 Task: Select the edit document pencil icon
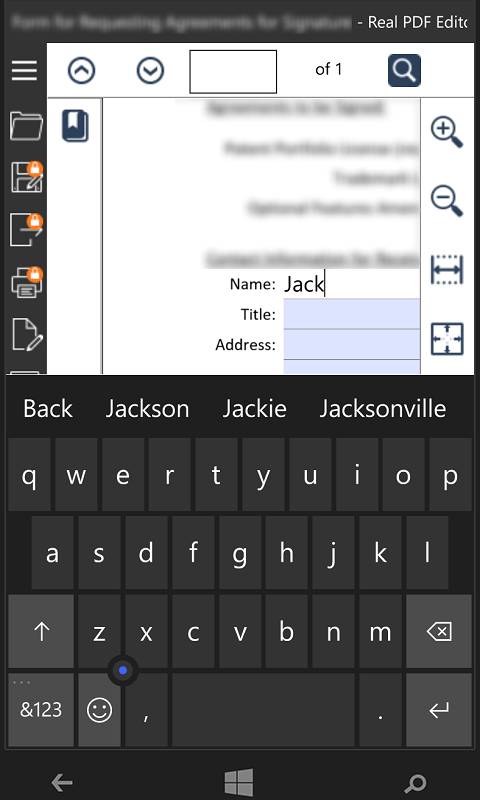pyautogui.click(x=27, y=335)
